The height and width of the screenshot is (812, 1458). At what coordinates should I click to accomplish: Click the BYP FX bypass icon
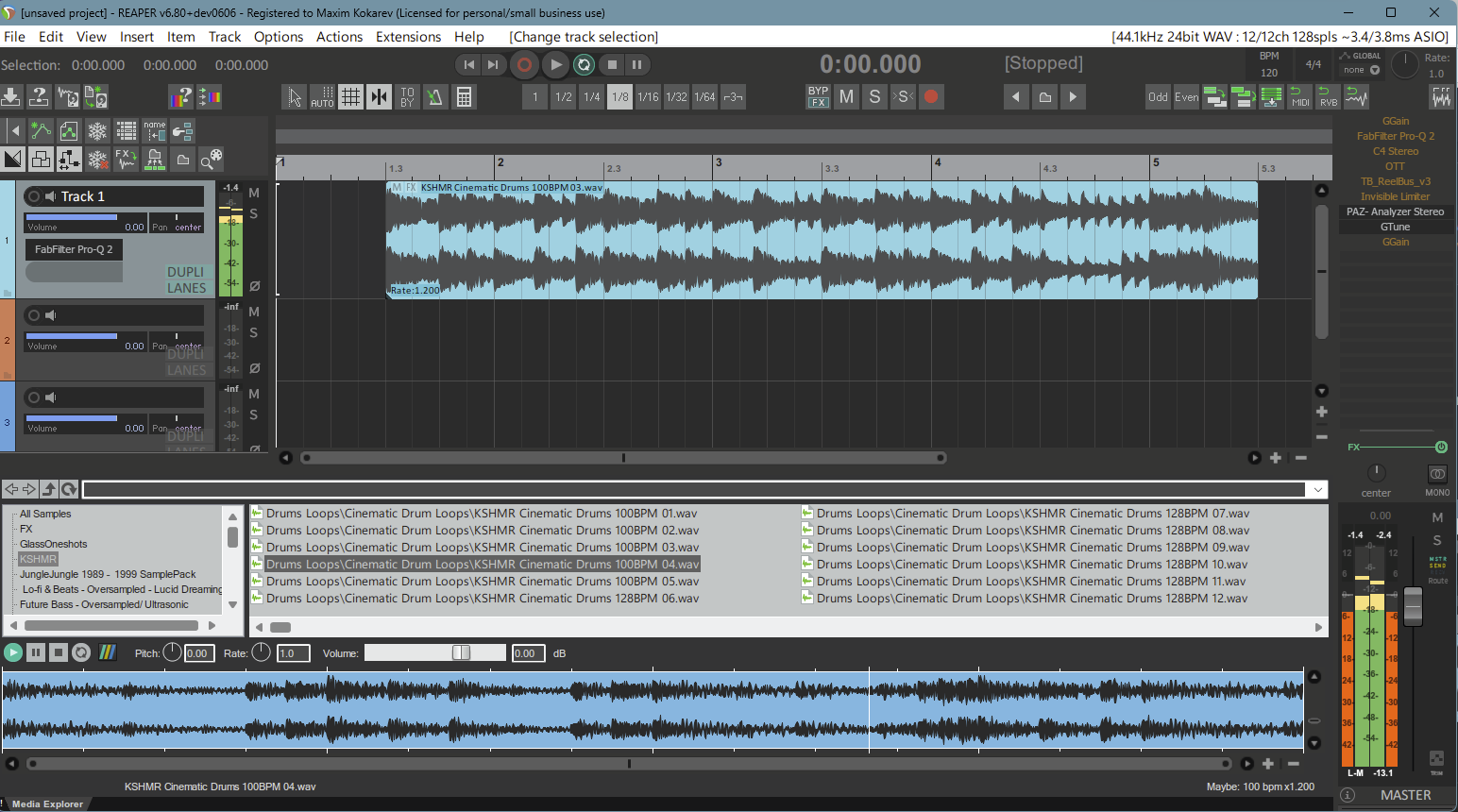click(x=818, y=96)
